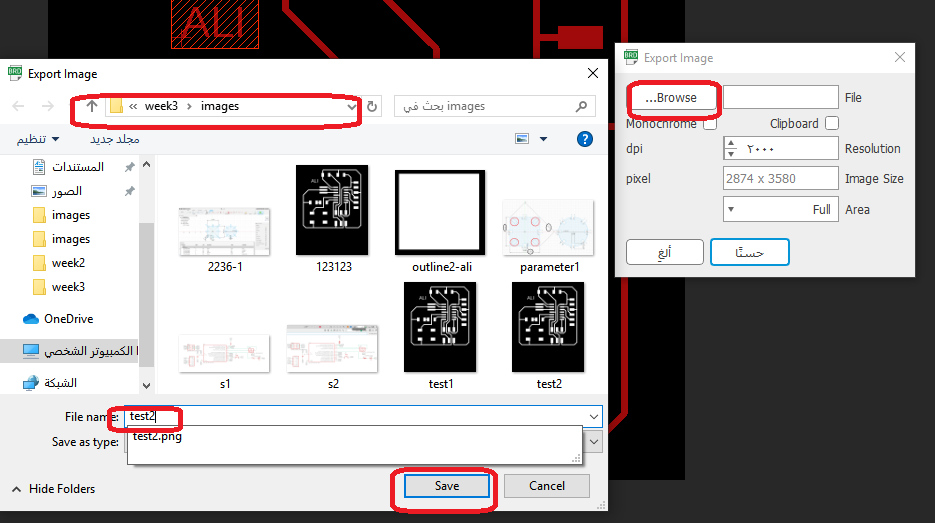The image size is (935, 523).
Task: Open the week3 folder in sidebar
Action: click(68, 287)
